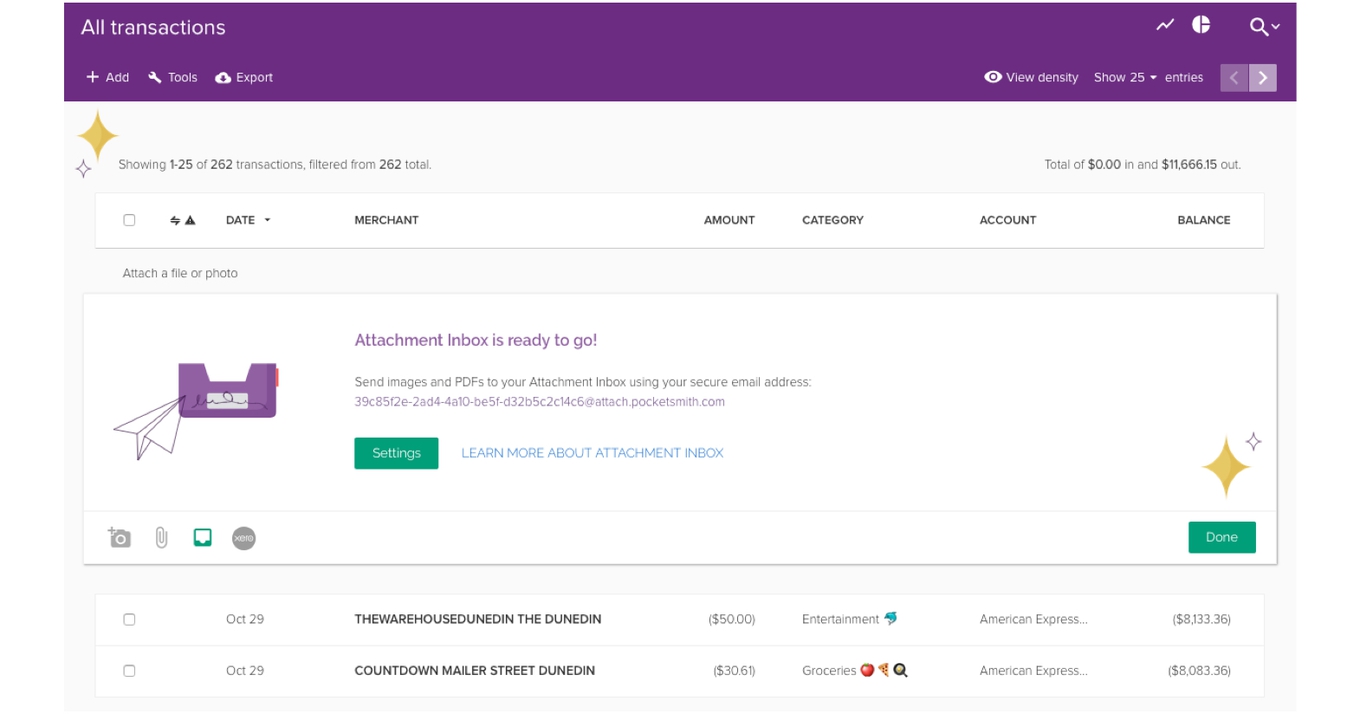Click the camera add photo icon
This screenshot has width=1360, height=714.
click(120, 538)
